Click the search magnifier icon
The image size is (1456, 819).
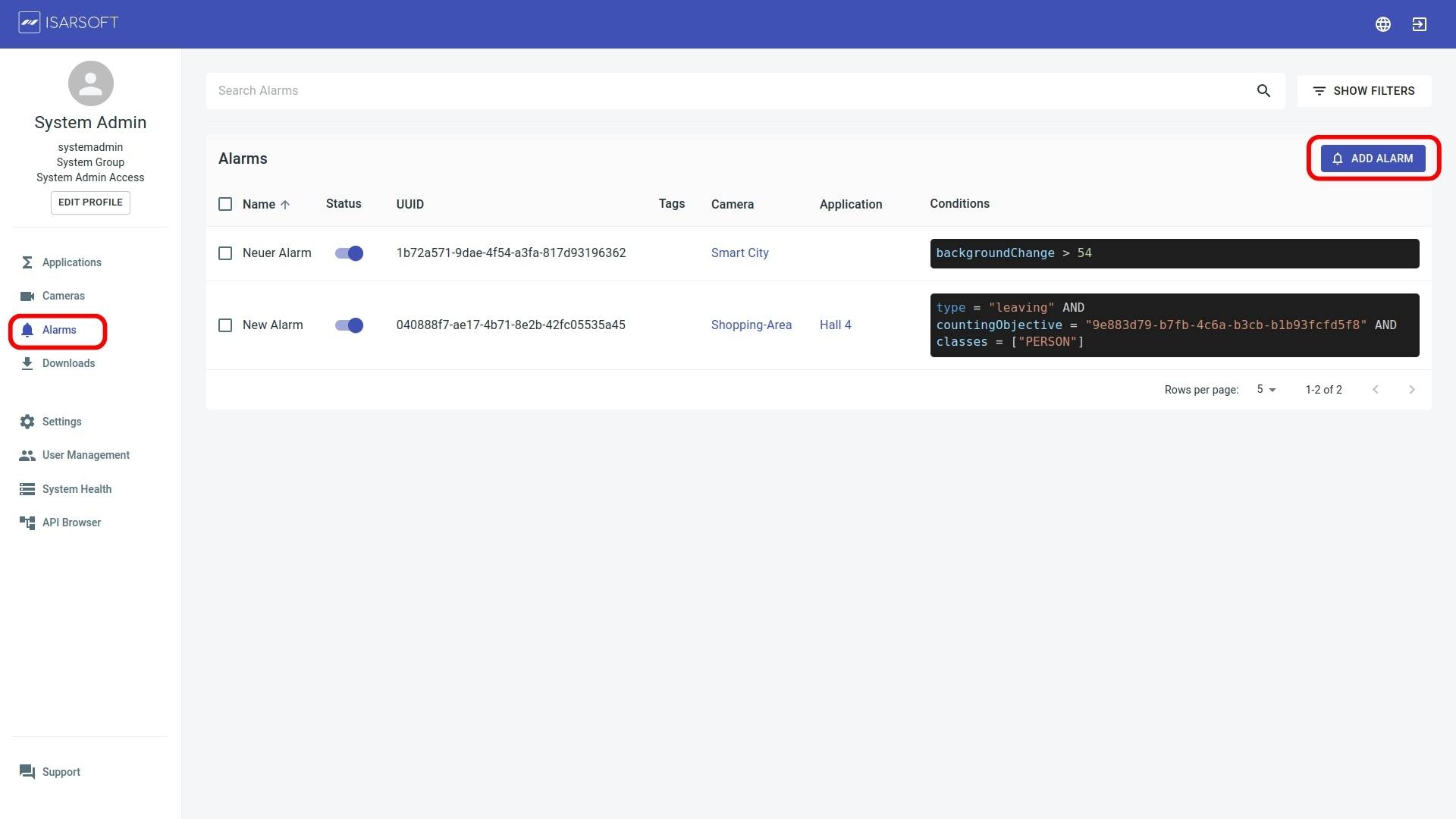1263,91
